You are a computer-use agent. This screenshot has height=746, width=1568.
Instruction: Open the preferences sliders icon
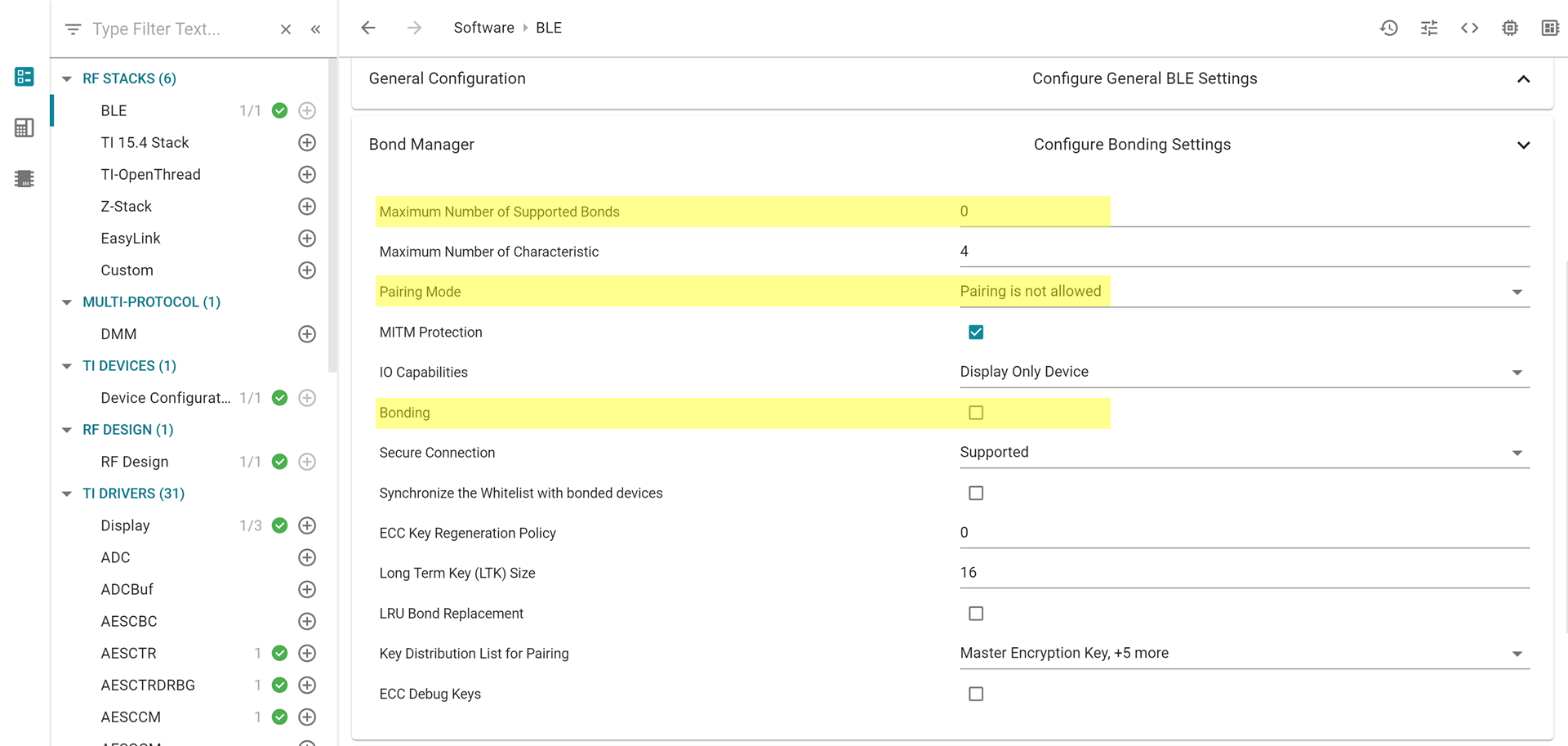pyautogui.click(x=1428, y=28)
